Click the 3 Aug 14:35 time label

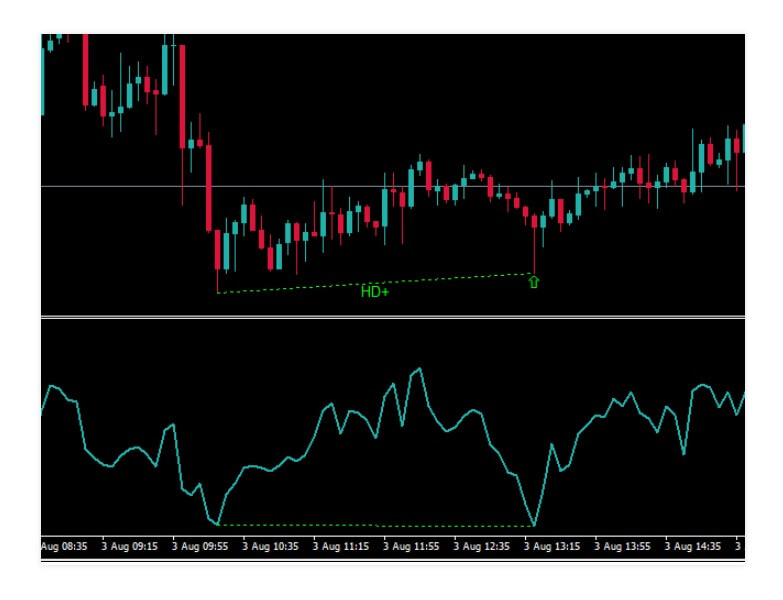pyautogui.click(x=693, y=546)
